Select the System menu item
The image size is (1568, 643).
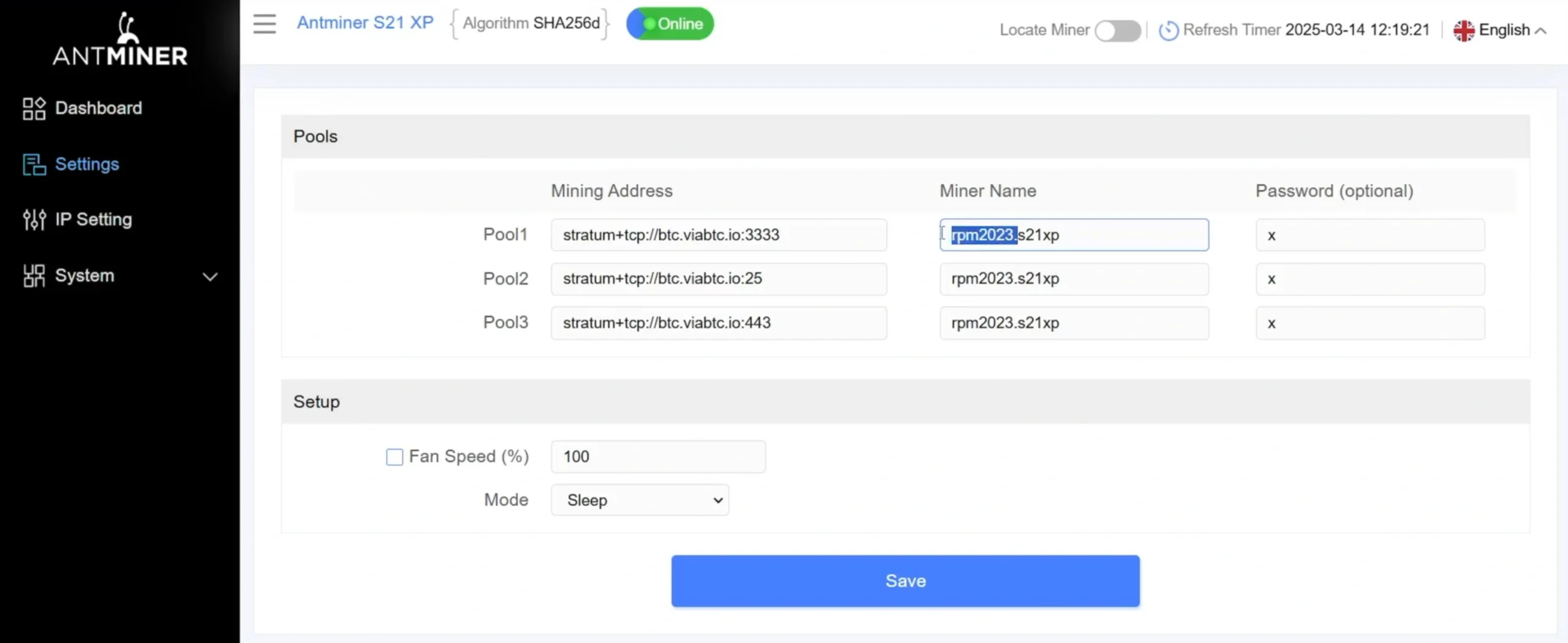85,276
